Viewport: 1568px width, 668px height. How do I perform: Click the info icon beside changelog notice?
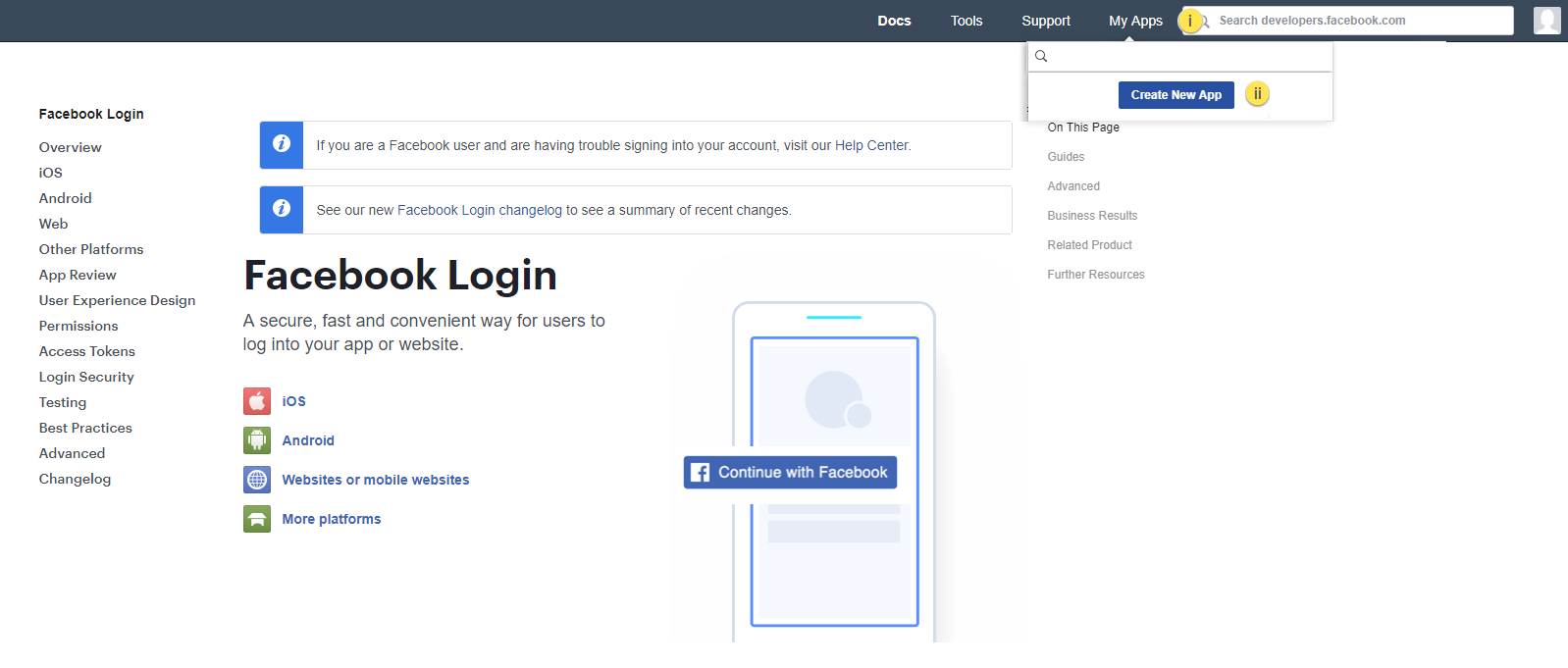[282, 209]
